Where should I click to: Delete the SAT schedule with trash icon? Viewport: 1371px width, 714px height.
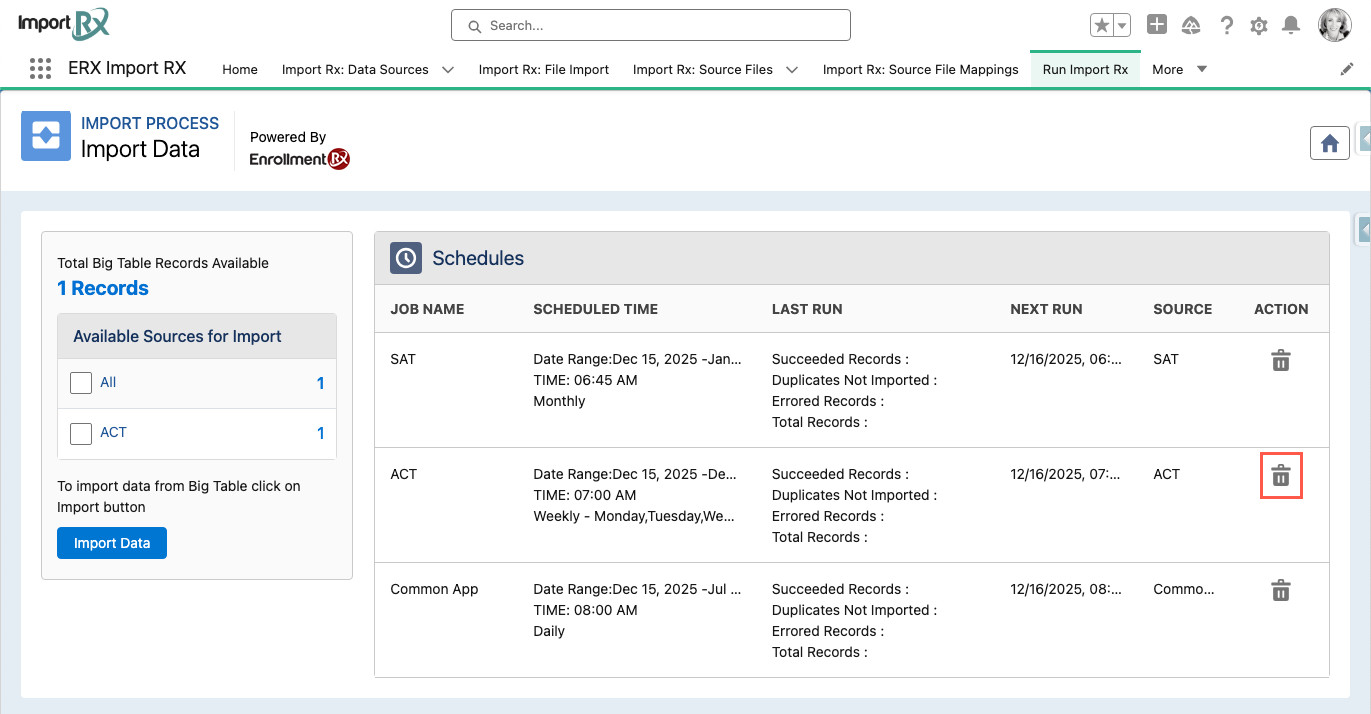(x=1280, y=361)
